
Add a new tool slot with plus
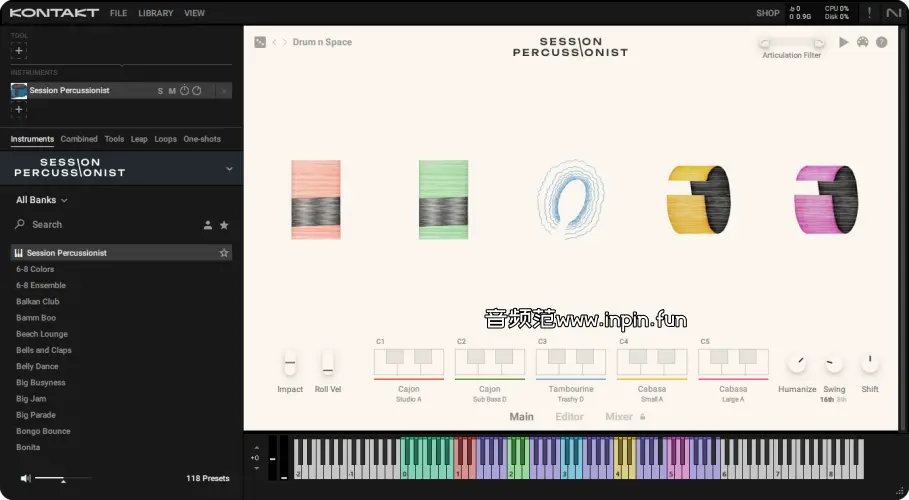coord(19,50)
